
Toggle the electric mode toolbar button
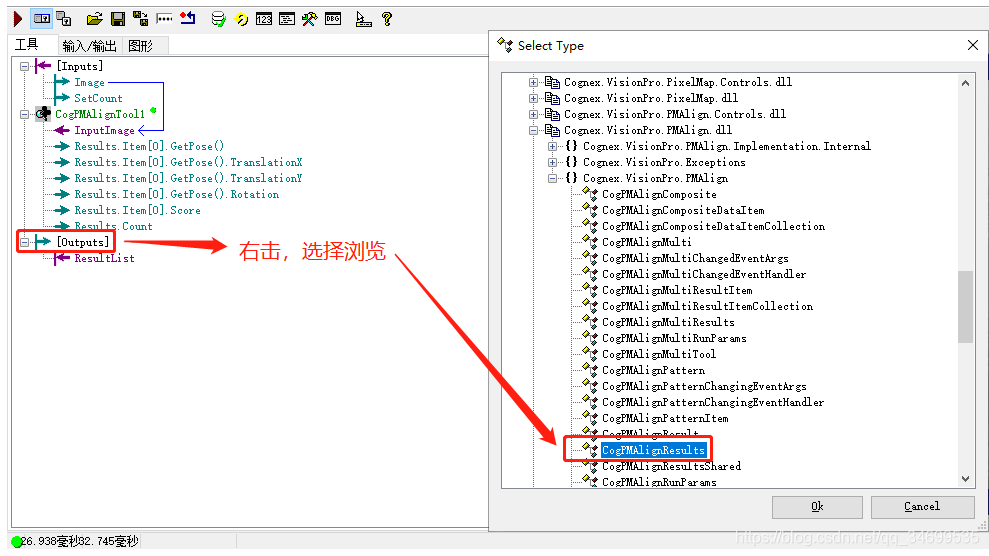(42, 19)
